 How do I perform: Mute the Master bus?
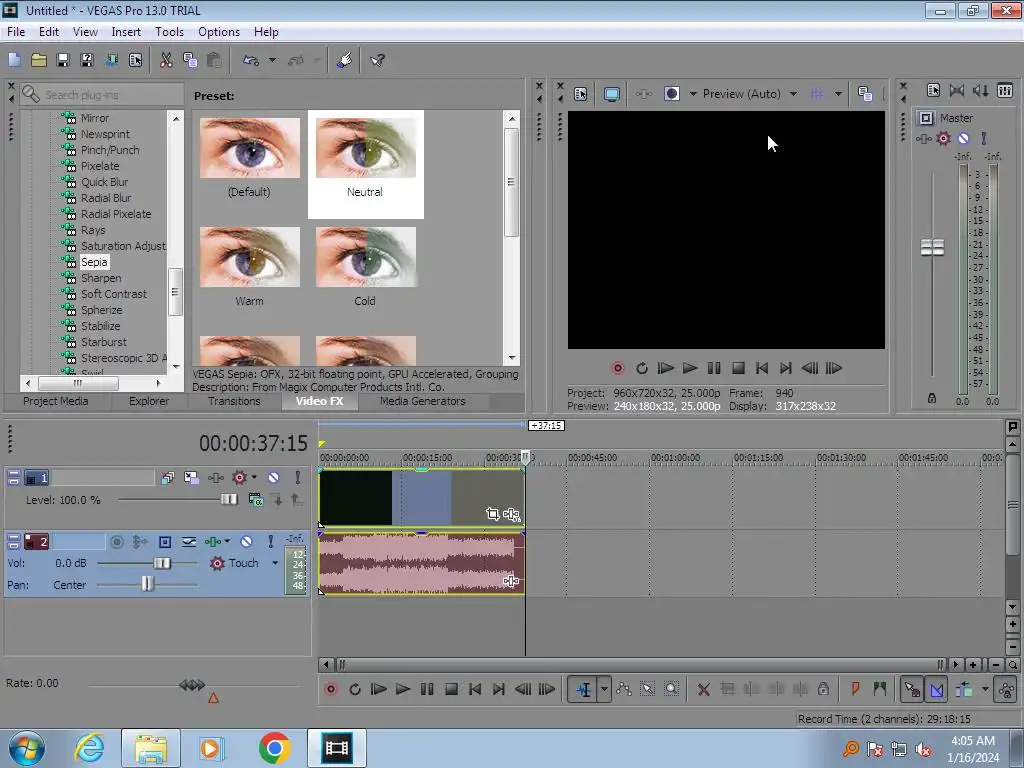coord(963,138)
